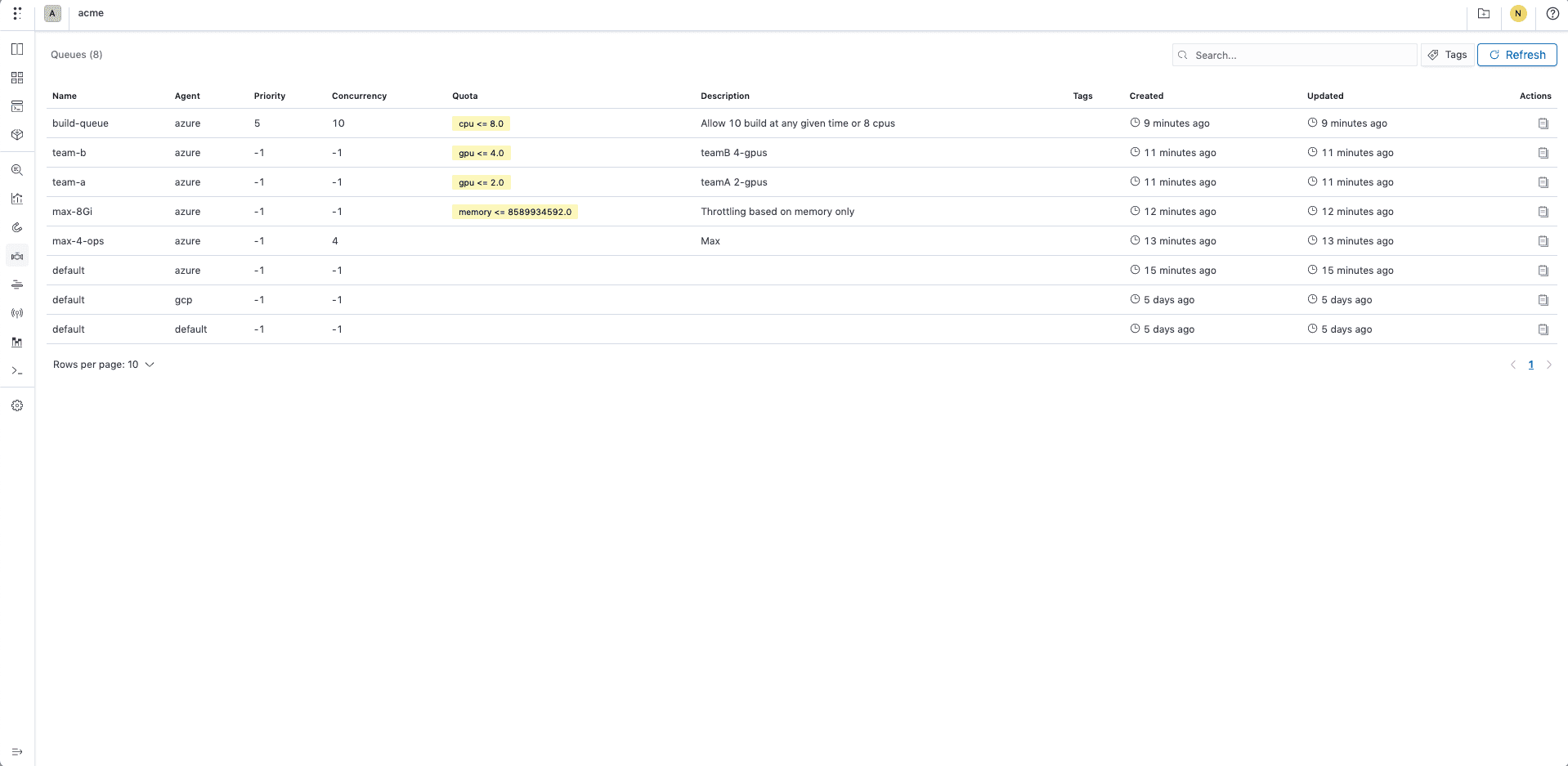This screenshot has width=1568, height=766.
Task: Open the metrics chart icon in sidebar
Action: pyautogui.click(x=17, y=198)
